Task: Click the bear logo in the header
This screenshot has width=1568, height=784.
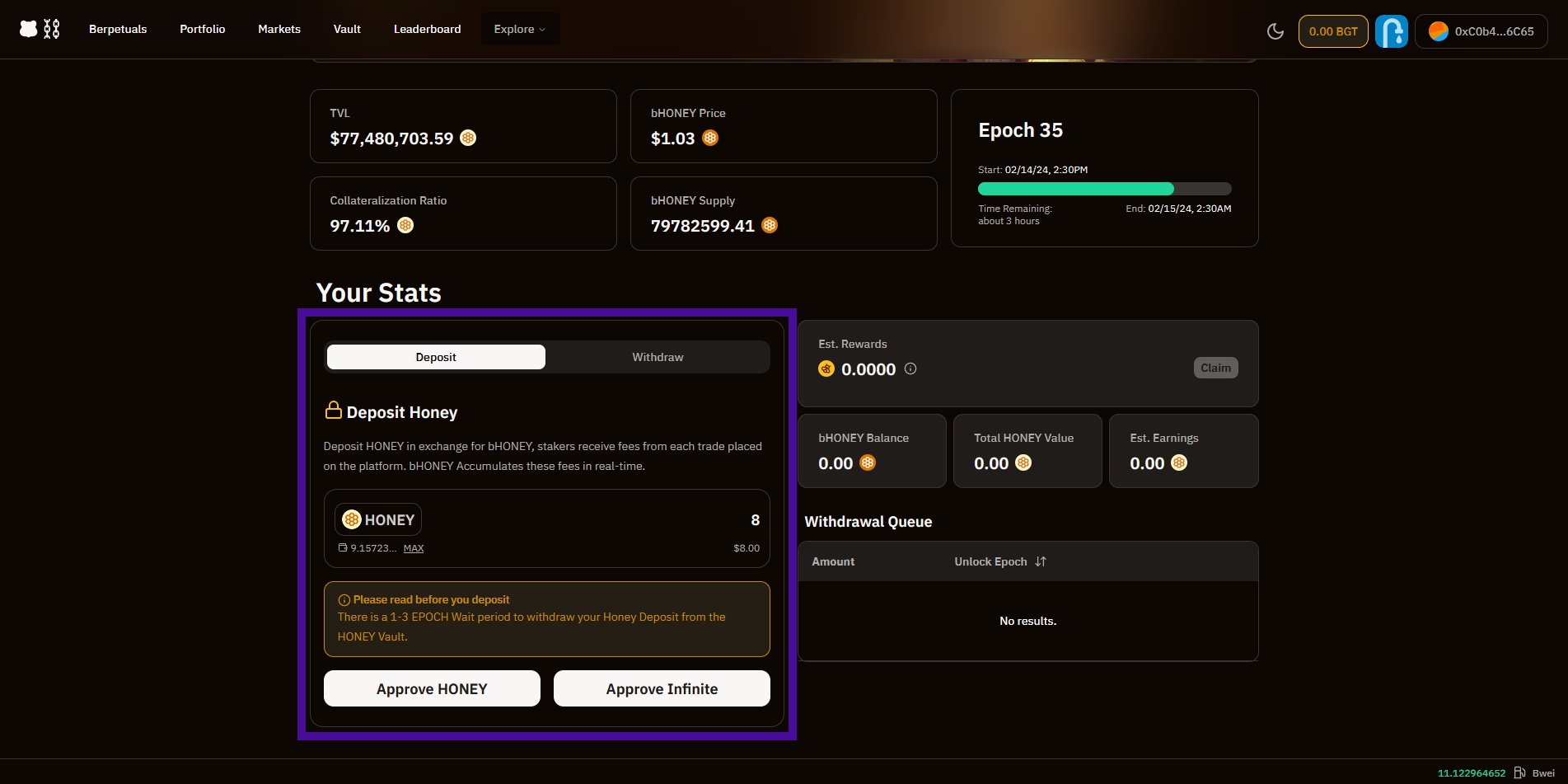Action: (x=30, y=29)
